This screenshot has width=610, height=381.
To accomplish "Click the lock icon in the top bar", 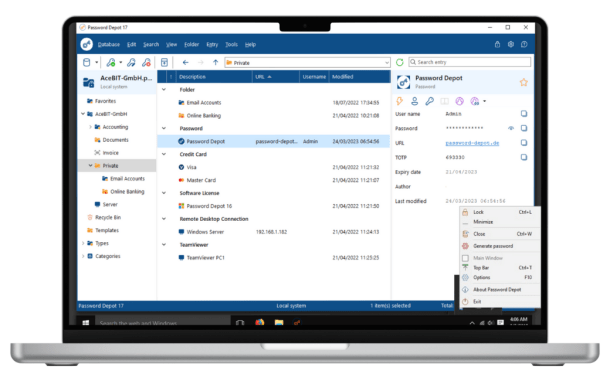I will (497, 44).
